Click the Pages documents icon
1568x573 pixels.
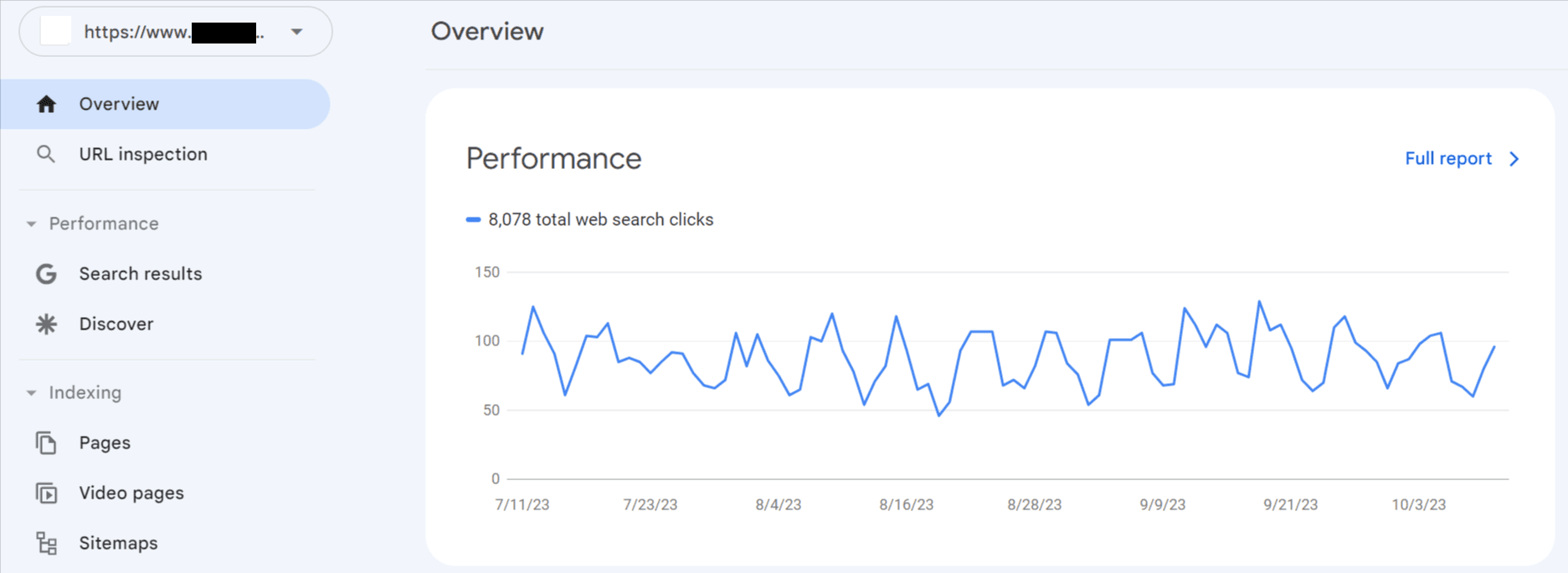pyautogui.click(x=46, y=443)
